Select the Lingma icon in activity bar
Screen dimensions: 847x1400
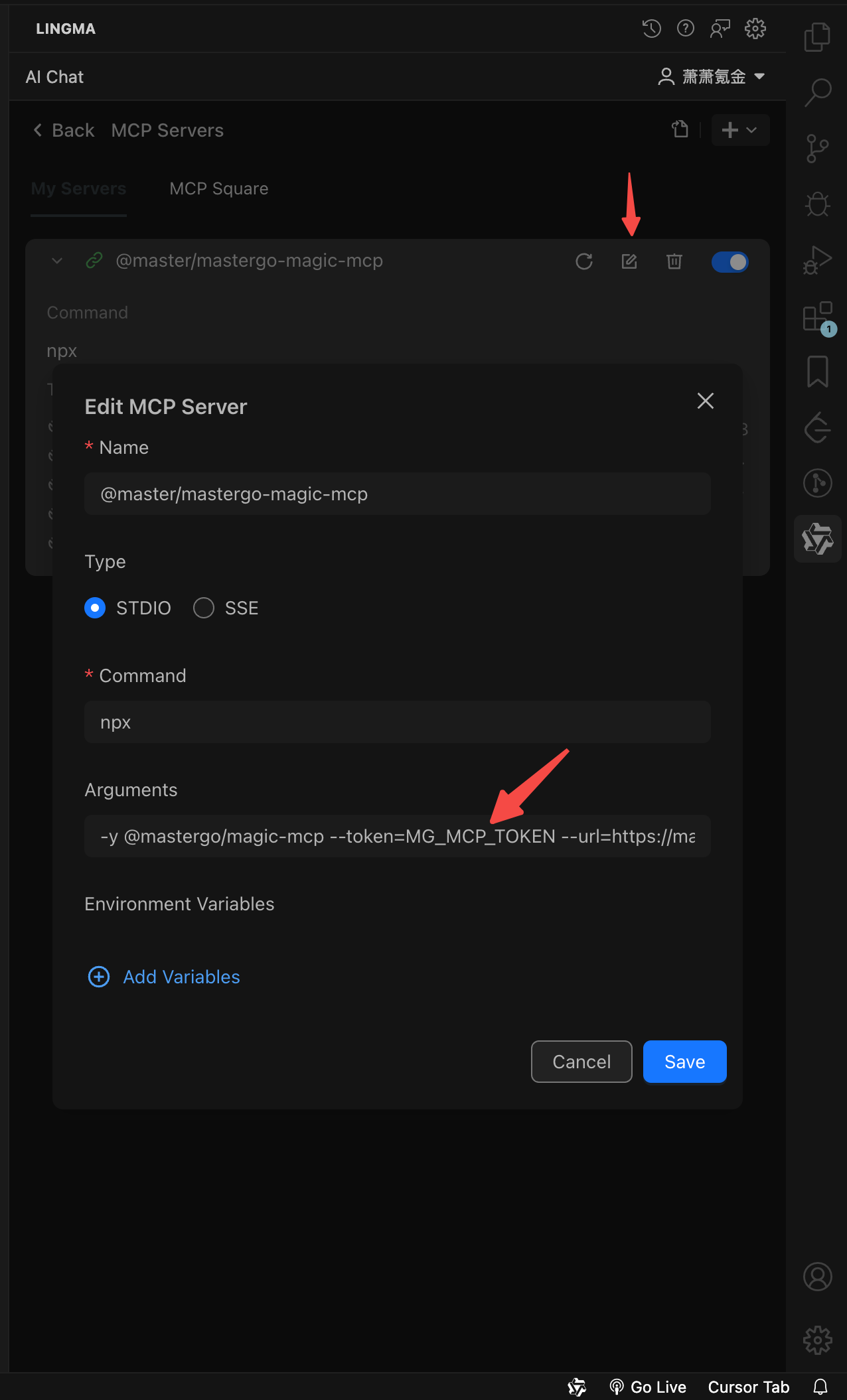[x=818, y=539]
